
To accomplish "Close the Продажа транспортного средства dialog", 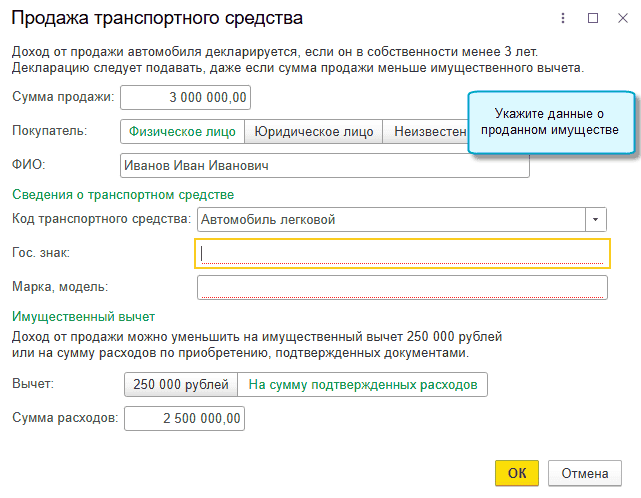I will coord(621,18).
